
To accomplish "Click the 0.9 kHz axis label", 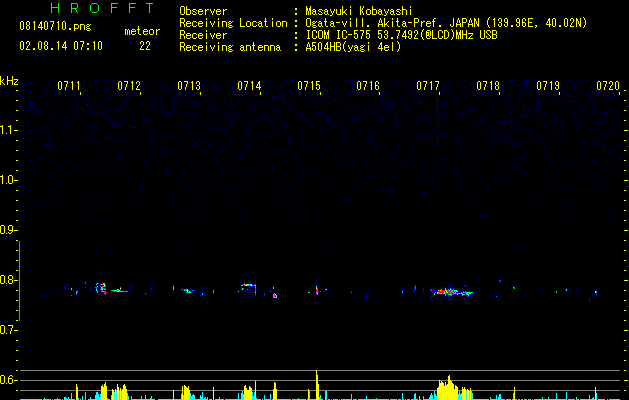I will [8, 230].
